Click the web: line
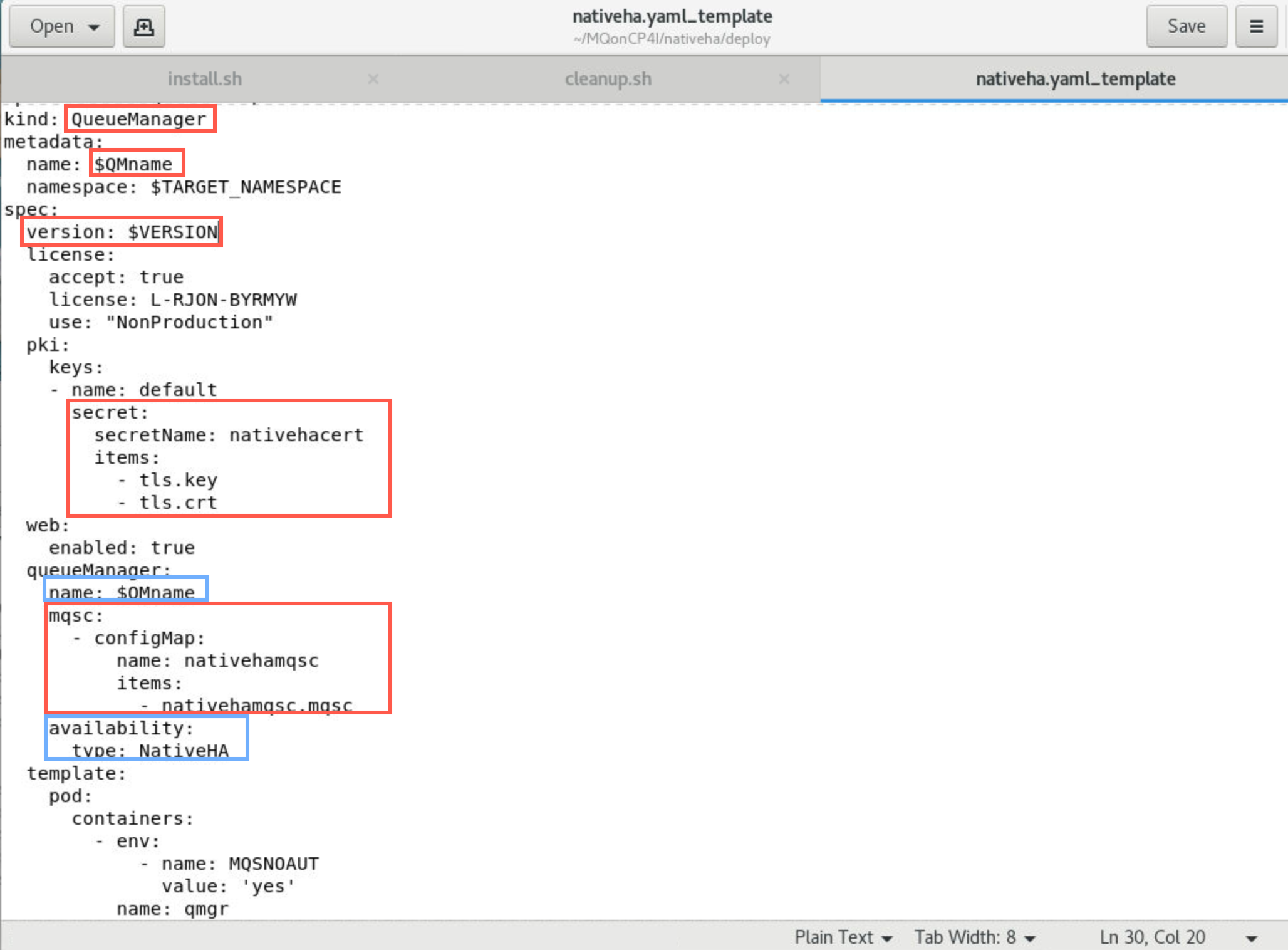The image size is (1288, 950). tap(48, 525)
